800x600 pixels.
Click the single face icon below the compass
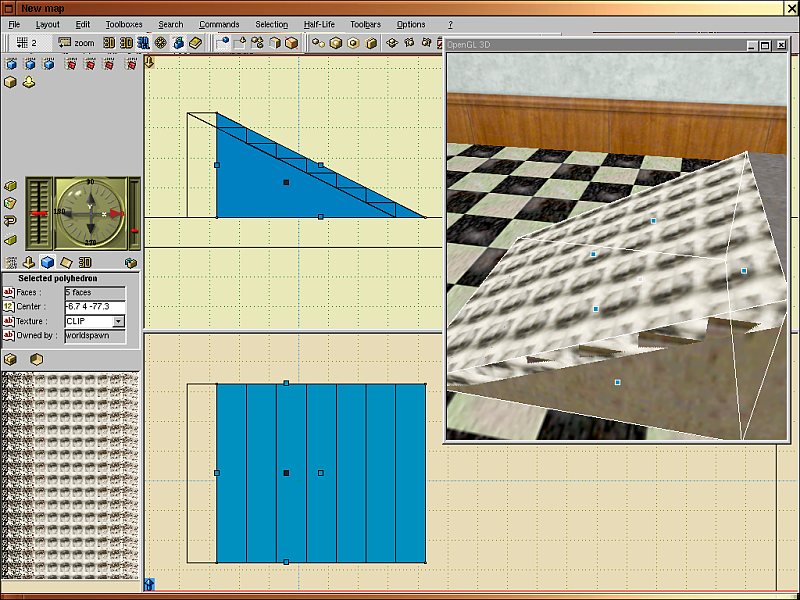click(66, 262)
